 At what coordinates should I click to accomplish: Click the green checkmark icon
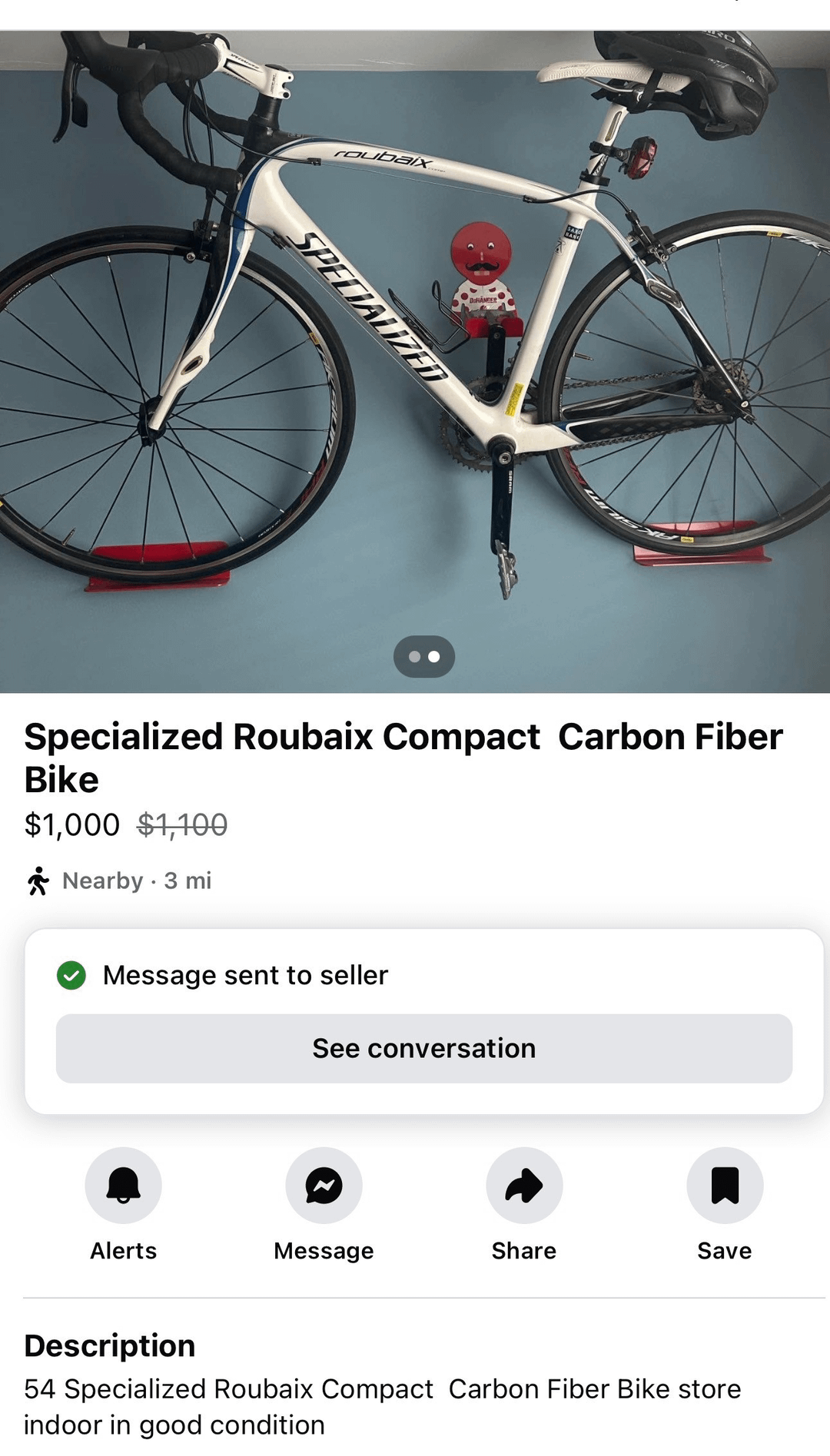(71, 976)
